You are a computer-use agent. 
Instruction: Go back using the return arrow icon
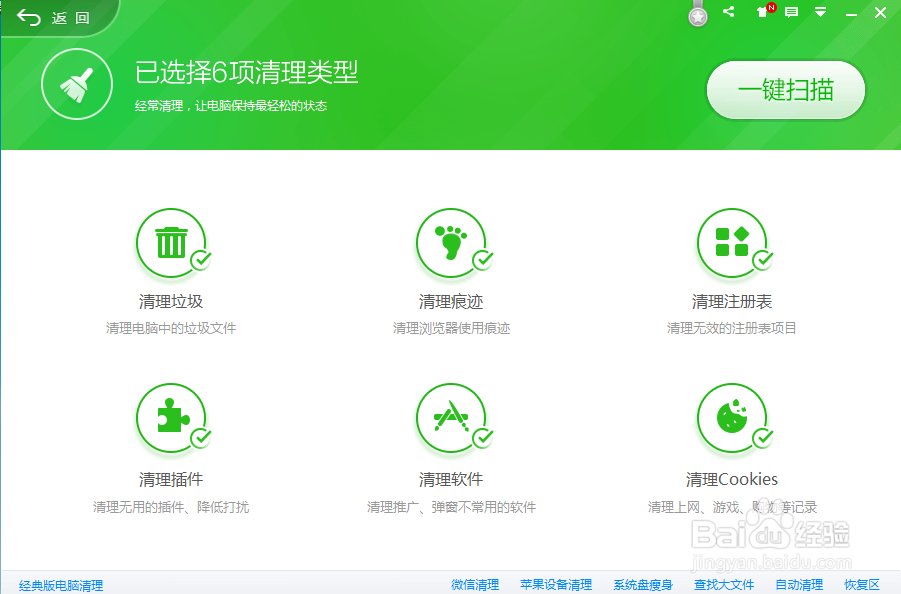click(x=27, y=16)
